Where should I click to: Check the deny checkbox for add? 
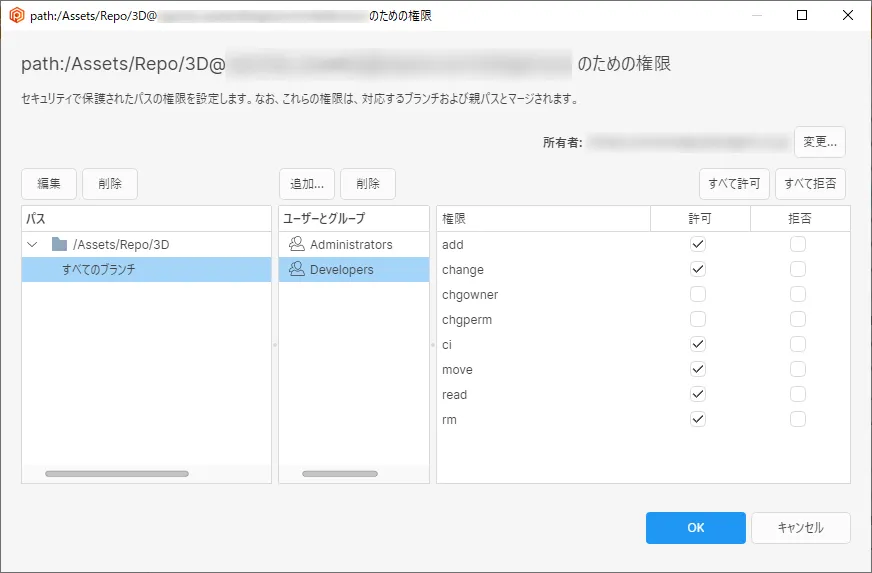coord(797,244)
